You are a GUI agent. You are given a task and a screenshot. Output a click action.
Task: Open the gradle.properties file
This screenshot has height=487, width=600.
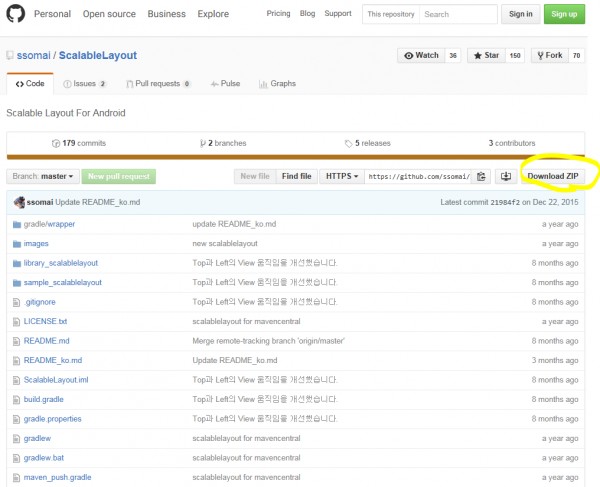pos(52,419)
